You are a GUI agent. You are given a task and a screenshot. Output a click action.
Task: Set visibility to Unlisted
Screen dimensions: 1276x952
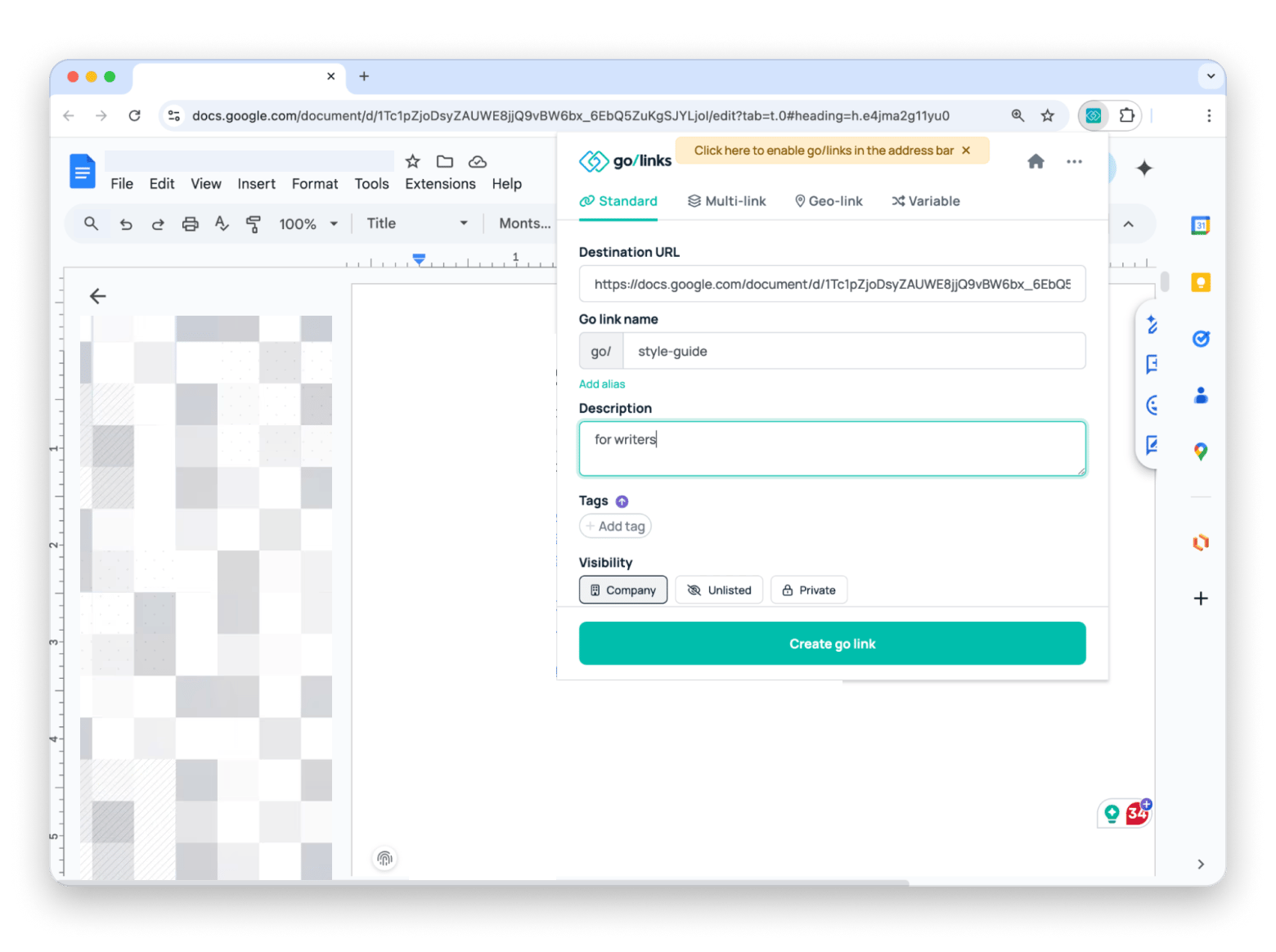point(719,590)
